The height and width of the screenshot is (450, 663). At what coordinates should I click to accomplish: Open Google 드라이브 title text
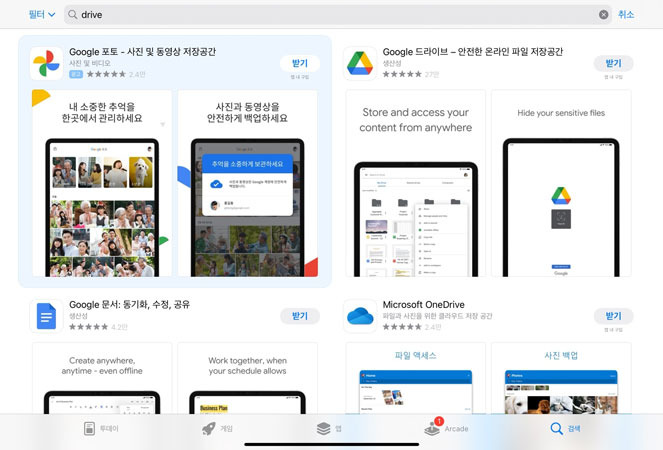[x=473, y=52]
